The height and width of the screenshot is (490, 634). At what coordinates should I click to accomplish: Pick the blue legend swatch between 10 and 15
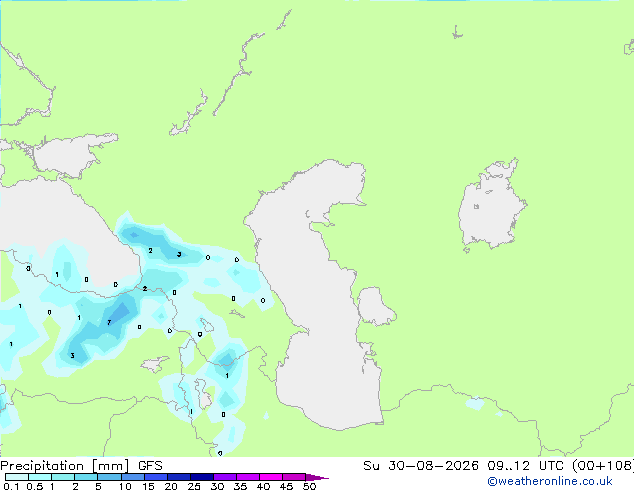pos(133,477)
